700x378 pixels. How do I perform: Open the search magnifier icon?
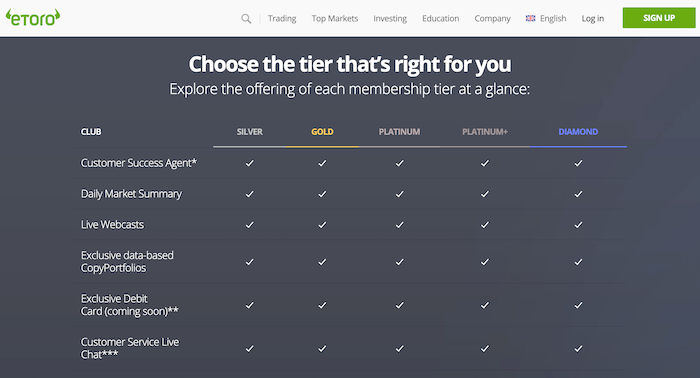pos(246,19)
